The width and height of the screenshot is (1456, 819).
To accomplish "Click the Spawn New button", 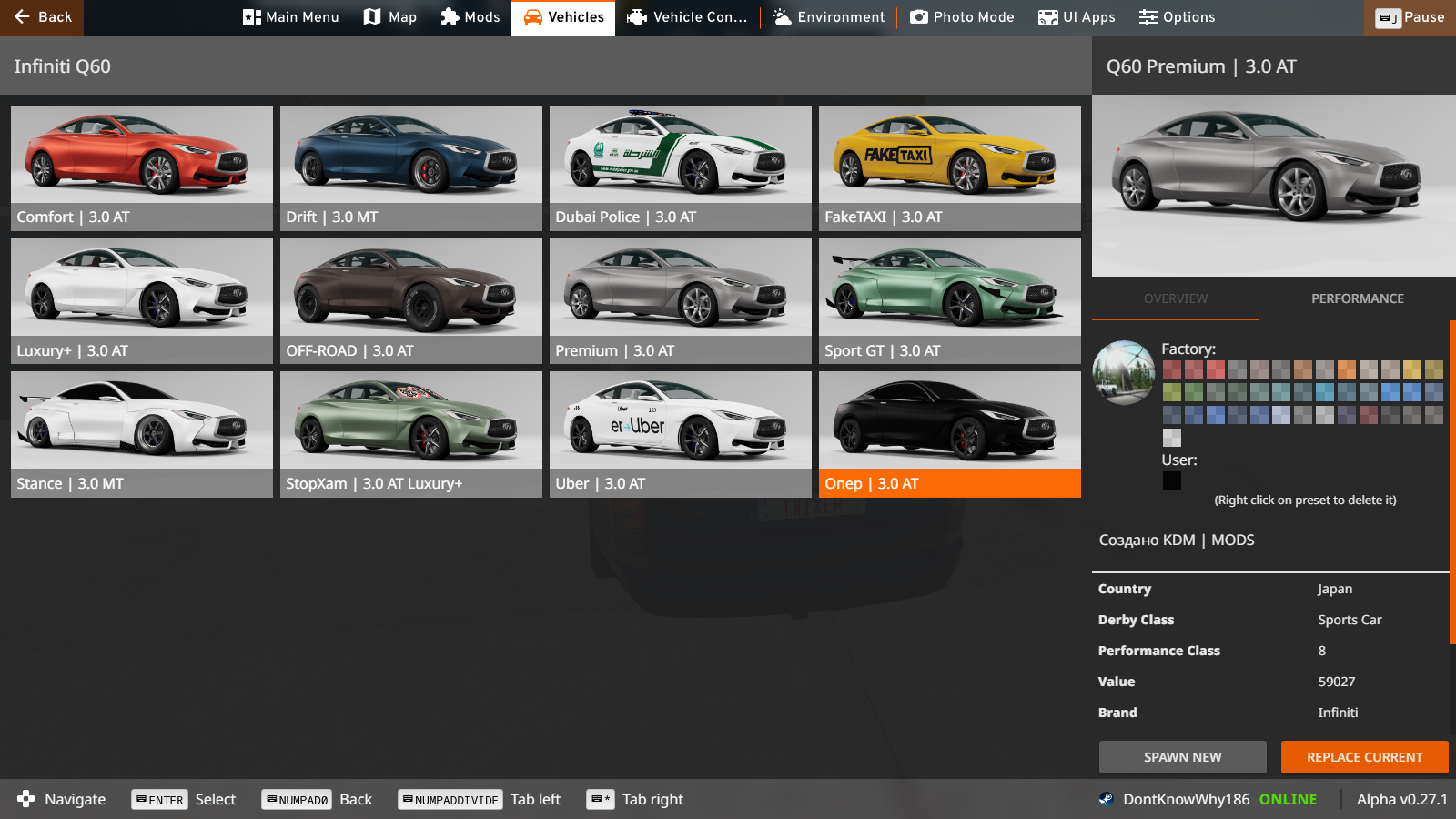I will click(x=1183, y=757).
